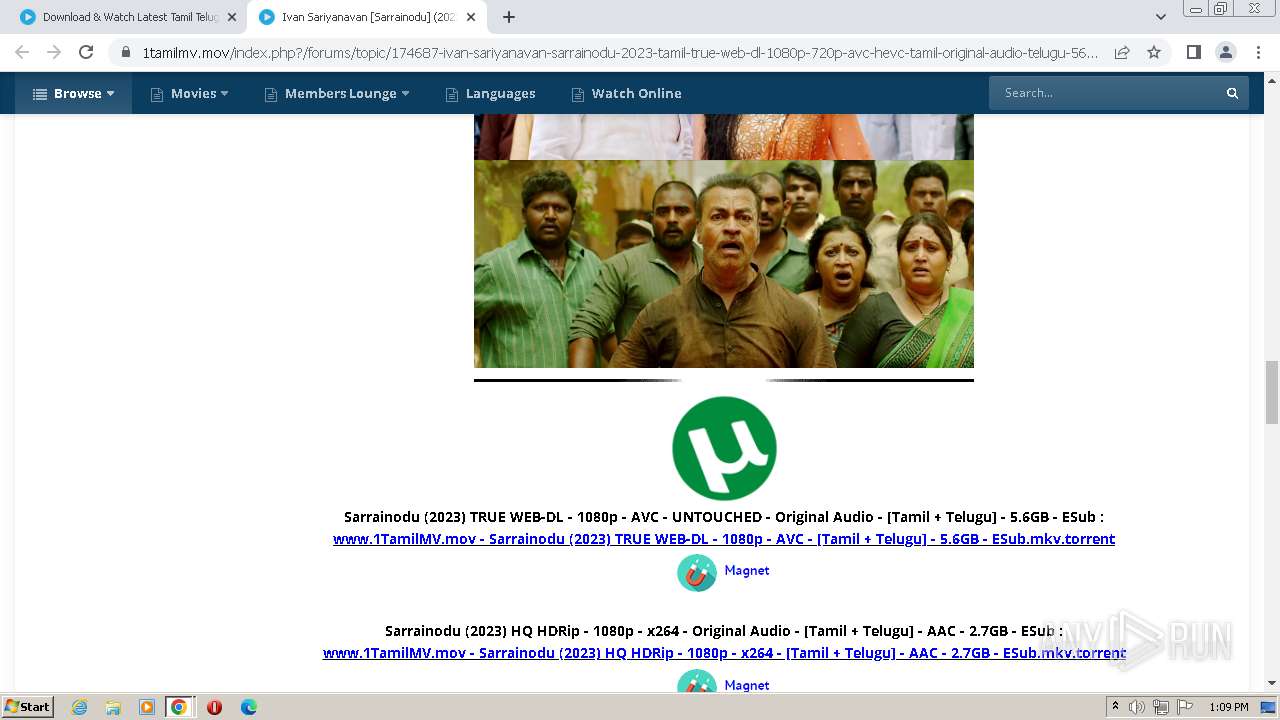Click the magnet icon for 5.6GB release
This screenshot has width=1280, height=720.
click(697, 573)
